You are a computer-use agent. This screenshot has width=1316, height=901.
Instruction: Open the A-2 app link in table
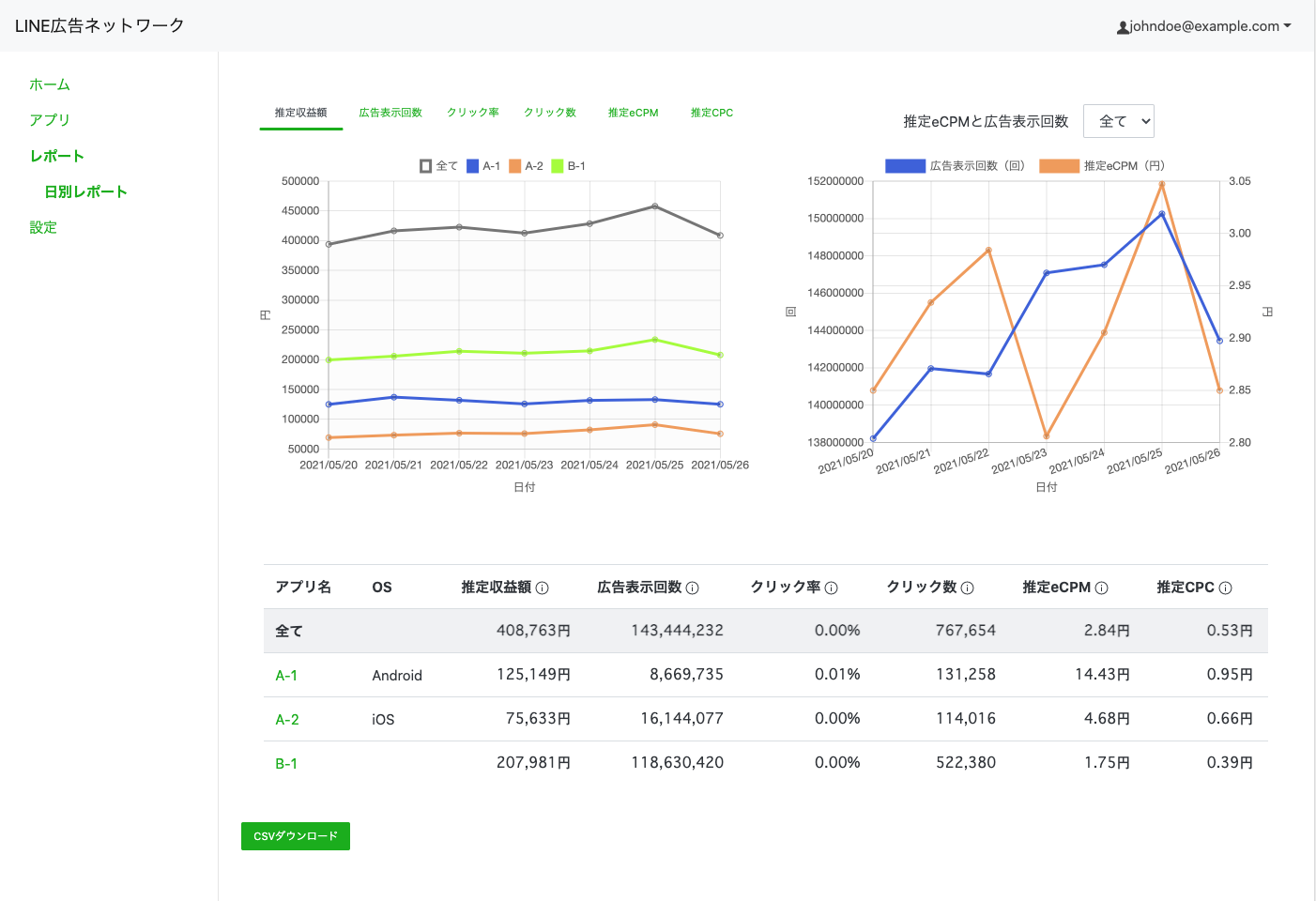(x=287, y=720)
